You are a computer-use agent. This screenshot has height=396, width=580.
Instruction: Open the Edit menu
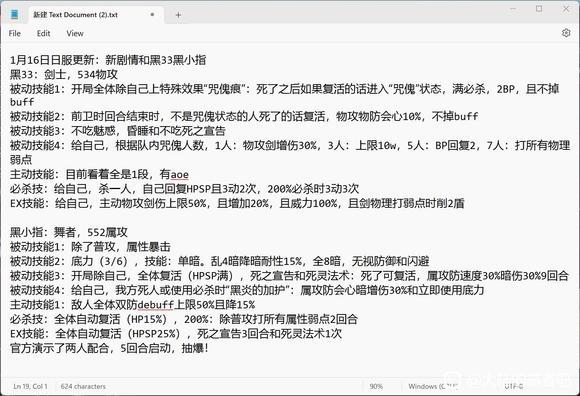click(43, 33)
